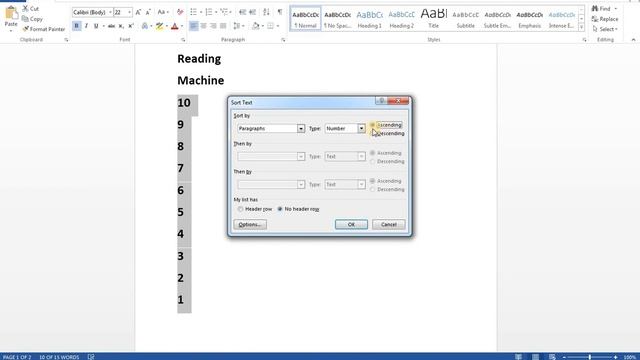Click the Shrink Font icon
Screen dimensions: 640x360
(x=148, y=12)
